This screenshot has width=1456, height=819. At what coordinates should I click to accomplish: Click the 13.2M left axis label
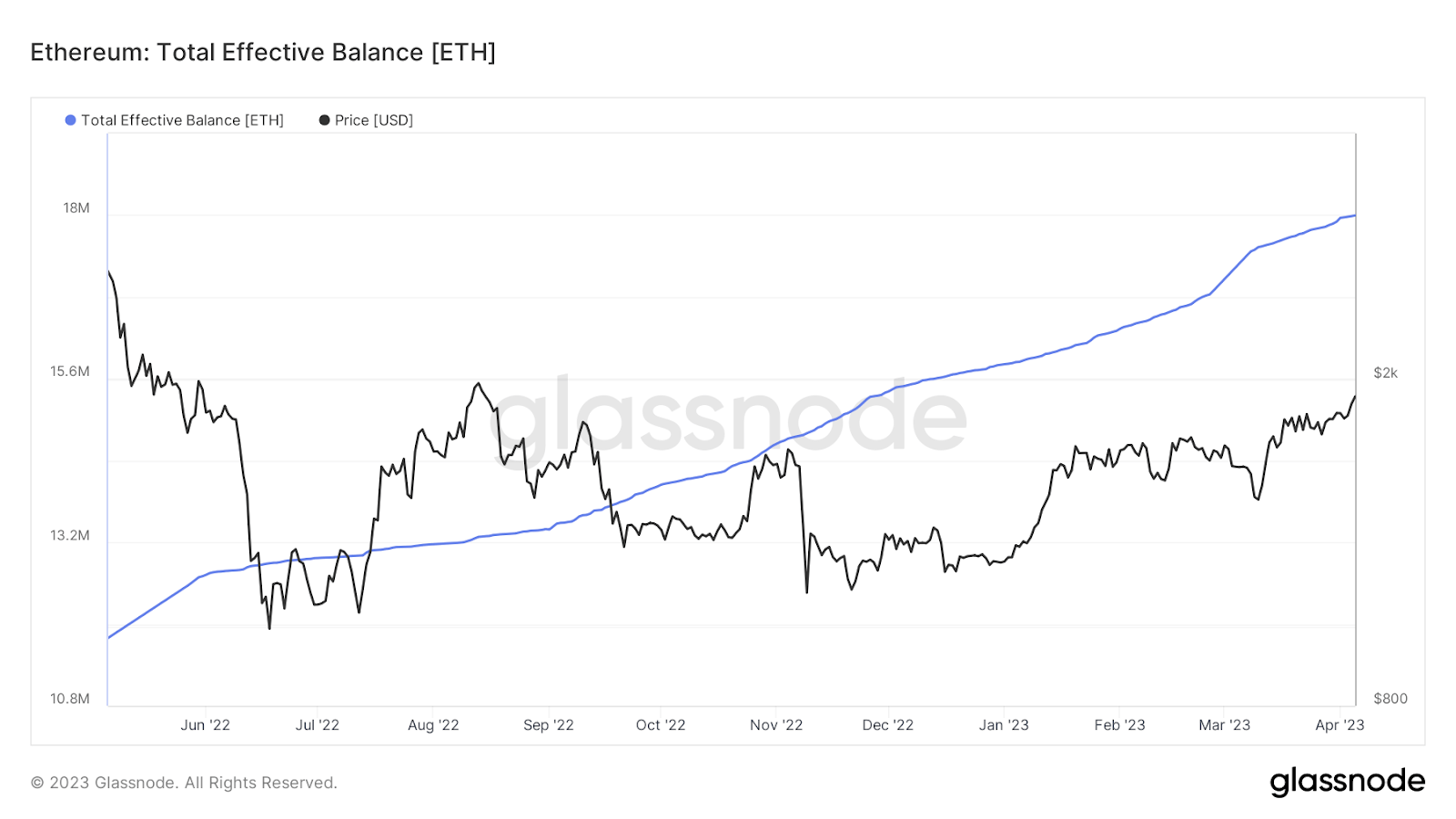(x=70, y=535)
